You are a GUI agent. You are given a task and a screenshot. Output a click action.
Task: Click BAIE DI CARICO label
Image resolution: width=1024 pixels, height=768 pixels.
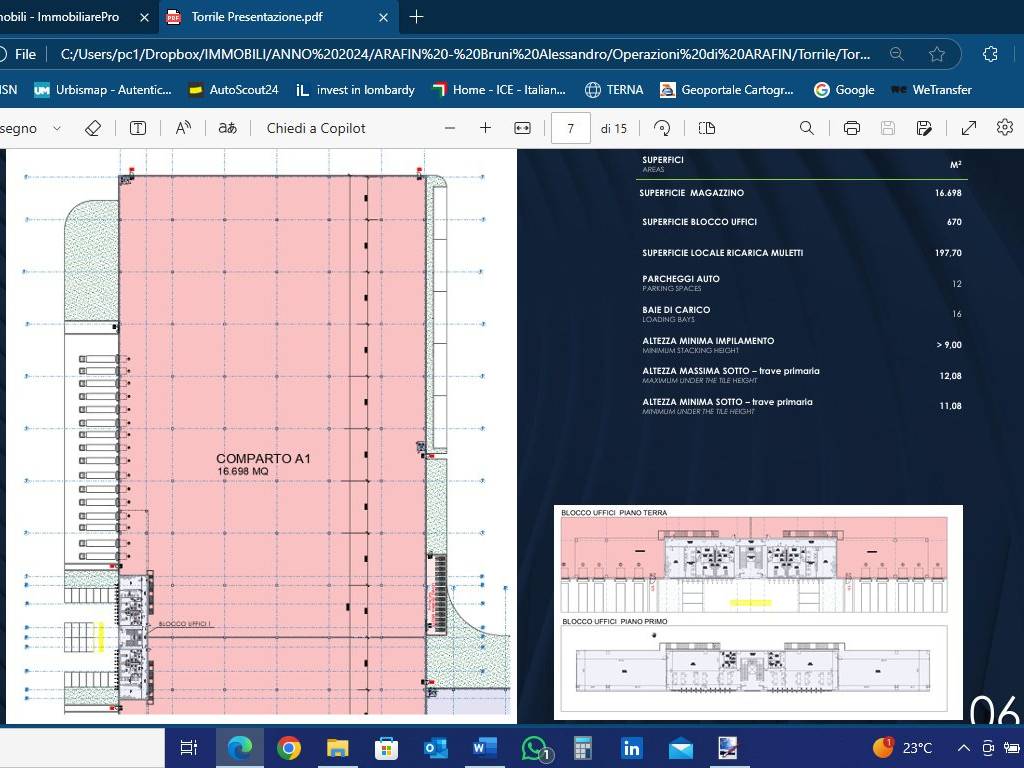pos(676,310)
